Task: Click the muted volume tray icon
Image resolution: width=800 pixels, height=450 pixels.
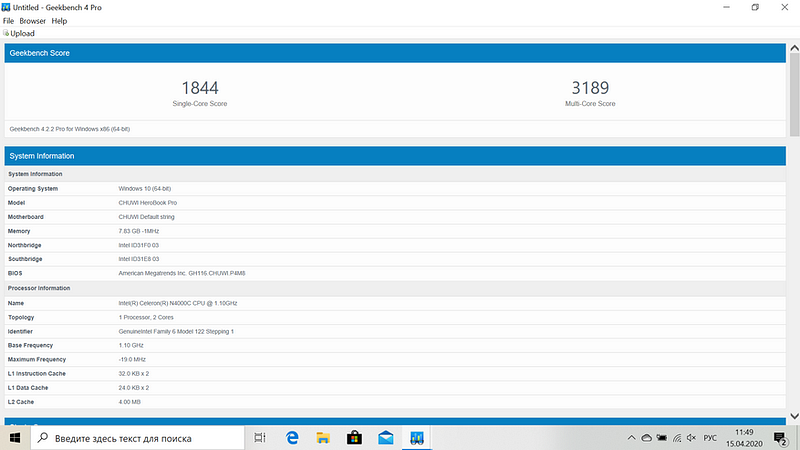Action: [x=691, y=438]
